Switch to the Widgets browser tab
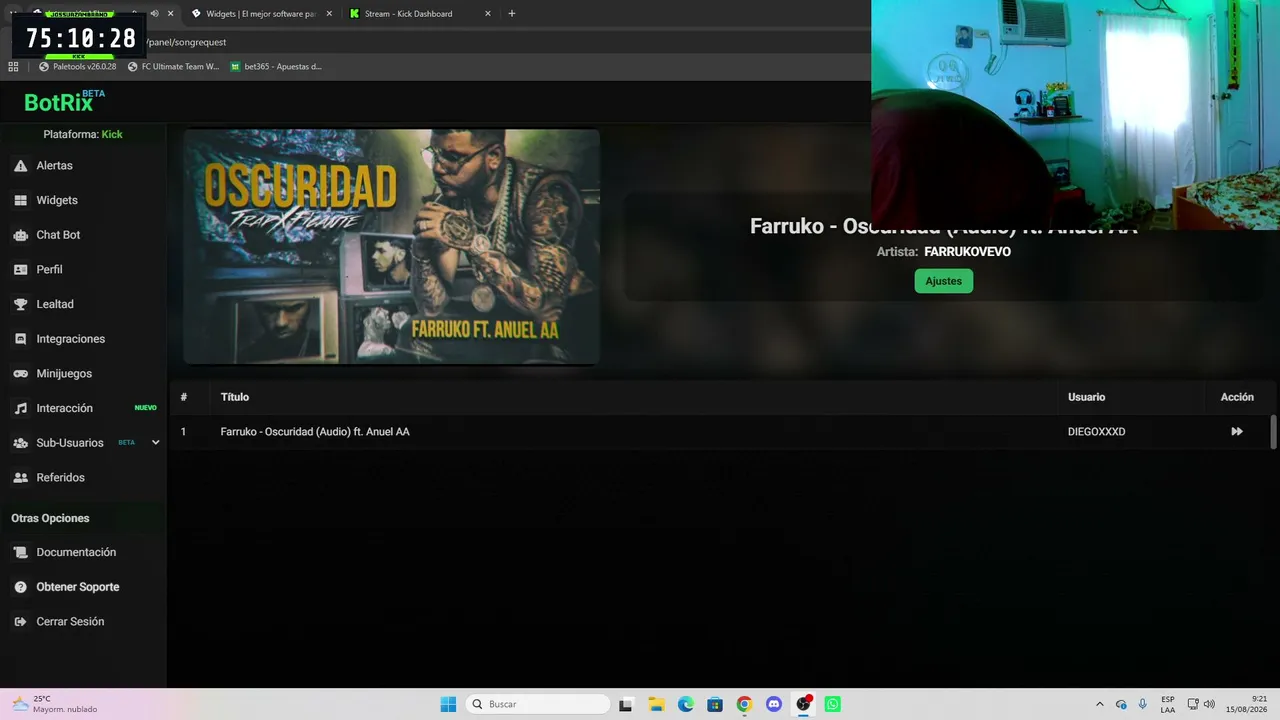The height and width of the screenshot is (720, 1280). point(262,14)
